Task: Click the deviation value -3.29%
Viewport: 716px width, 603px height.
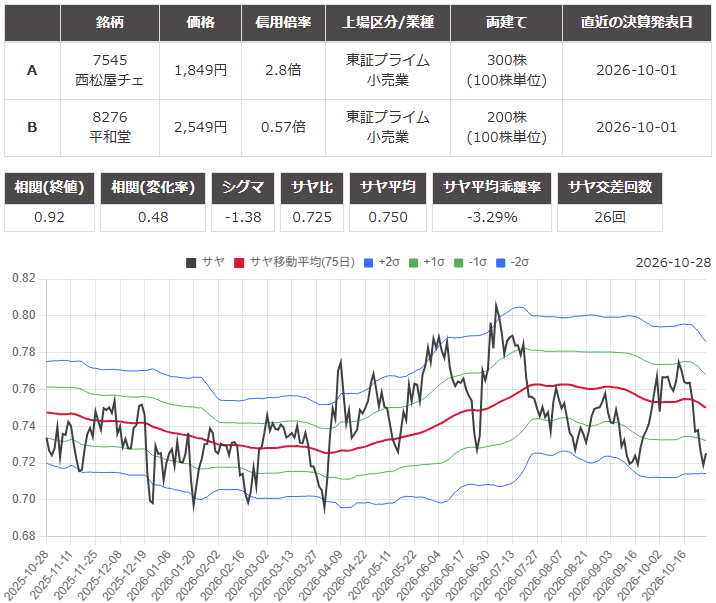Action: coord(492,217)
